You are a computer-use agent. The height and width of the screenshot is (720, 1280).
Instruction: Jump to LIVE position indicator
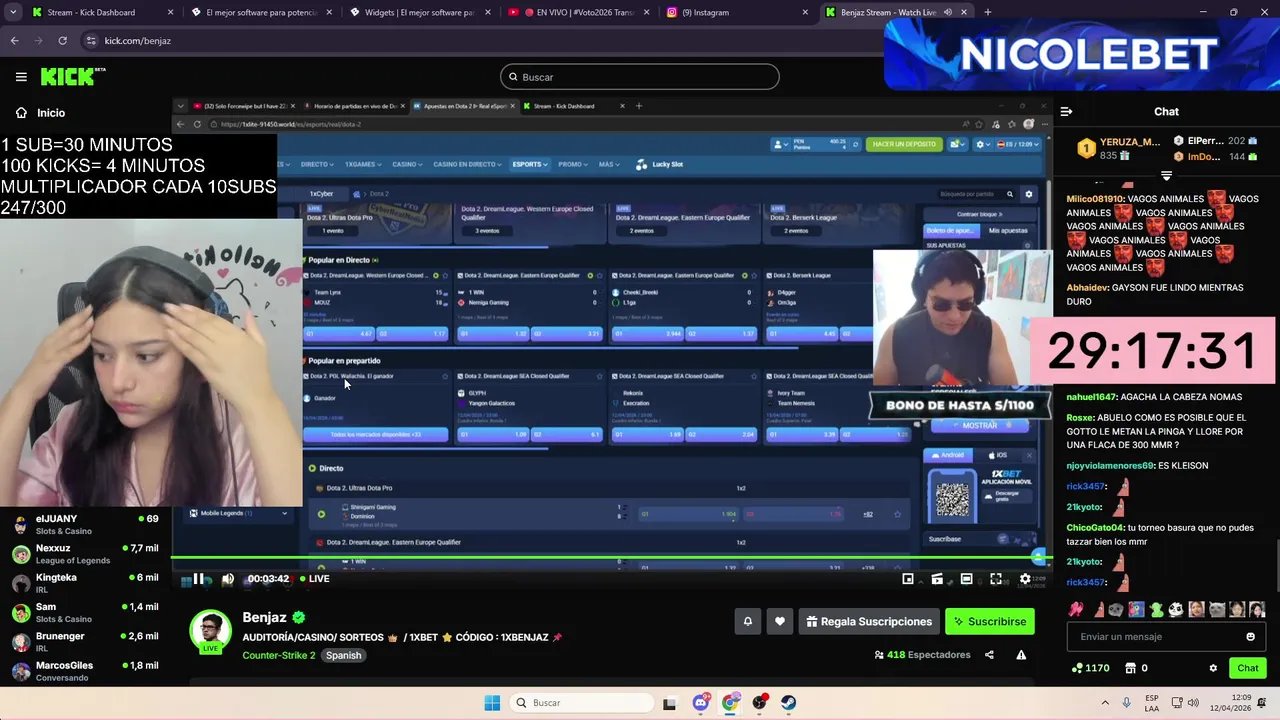tap(313, 579)
